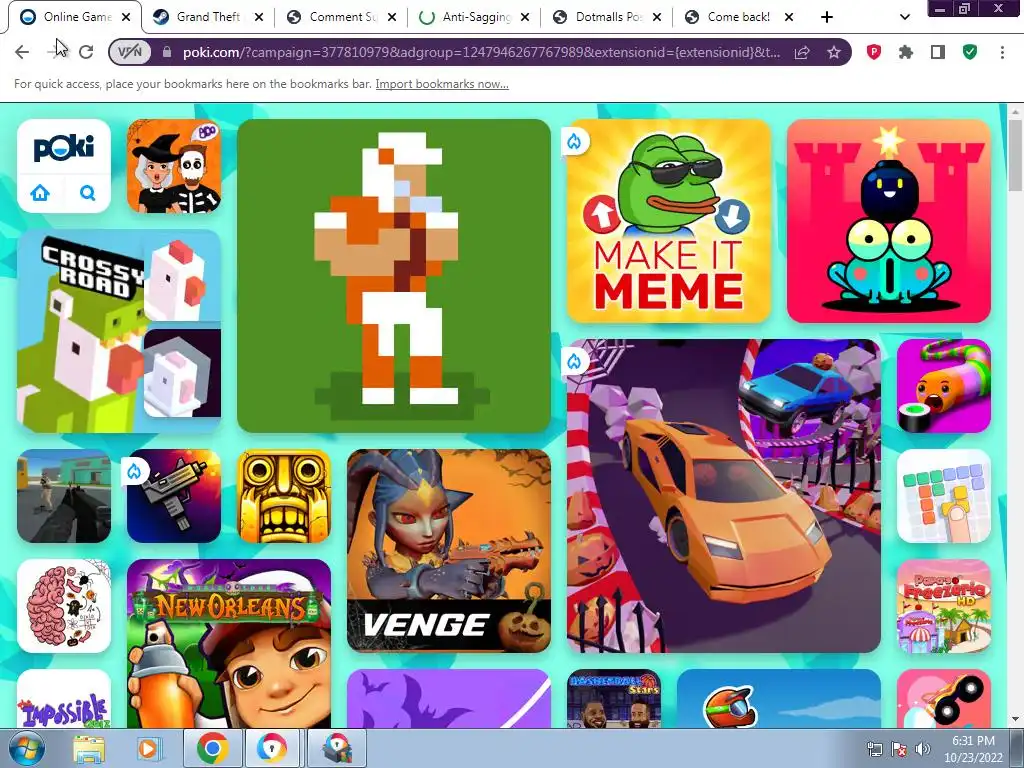Open the Venge game tile

tap(449, 551)
